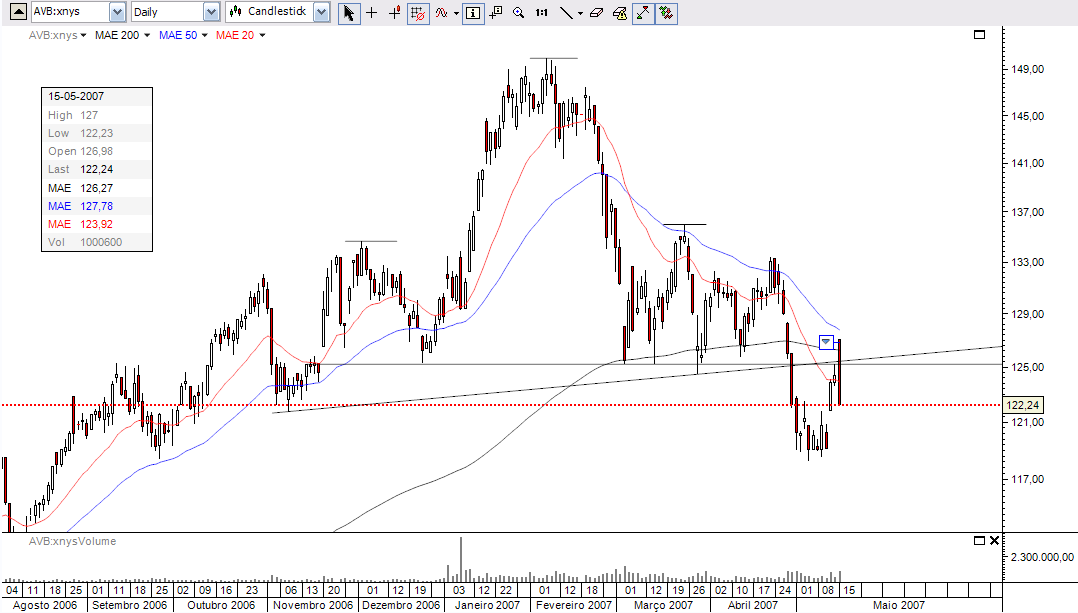The image size is (1078, 613).
Task: Click the alert warning tag icon
Action: tap(619, 12)
